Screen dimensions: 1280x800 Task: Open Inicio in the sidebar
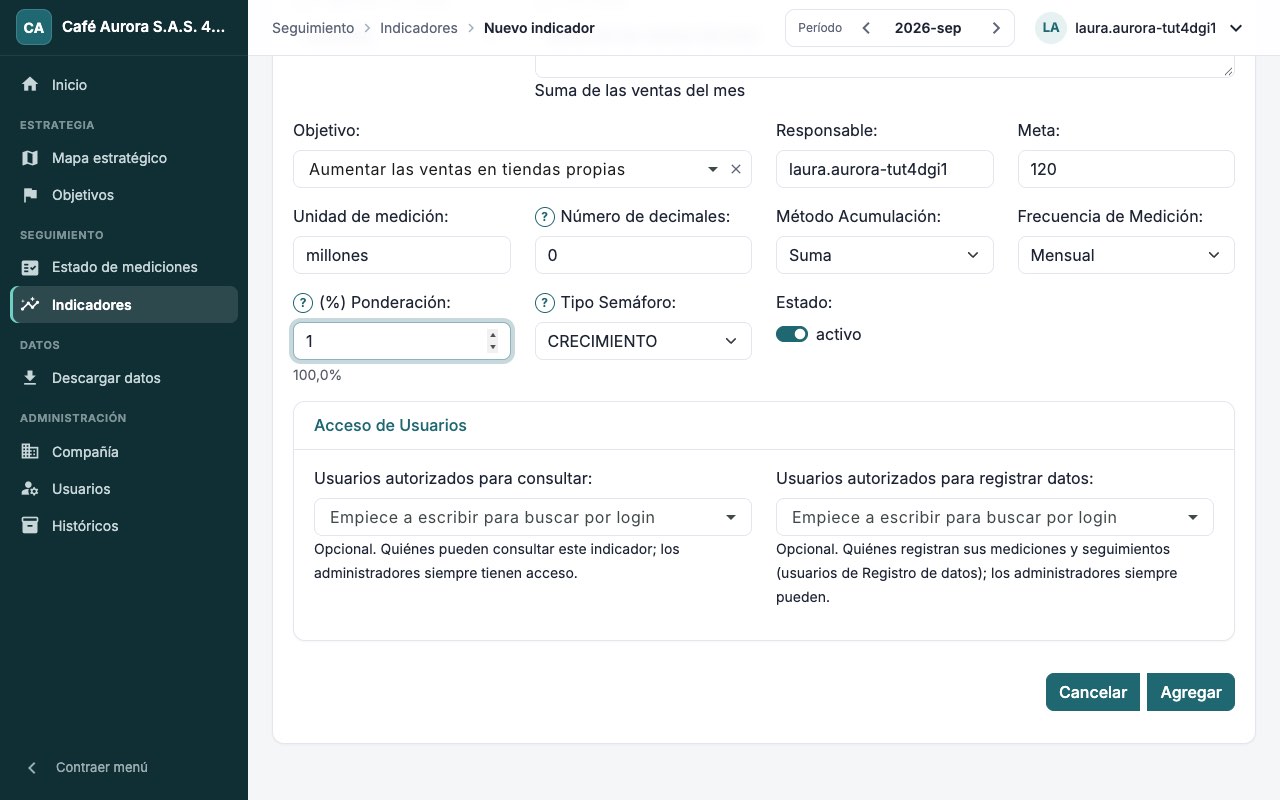pos(124,85)
